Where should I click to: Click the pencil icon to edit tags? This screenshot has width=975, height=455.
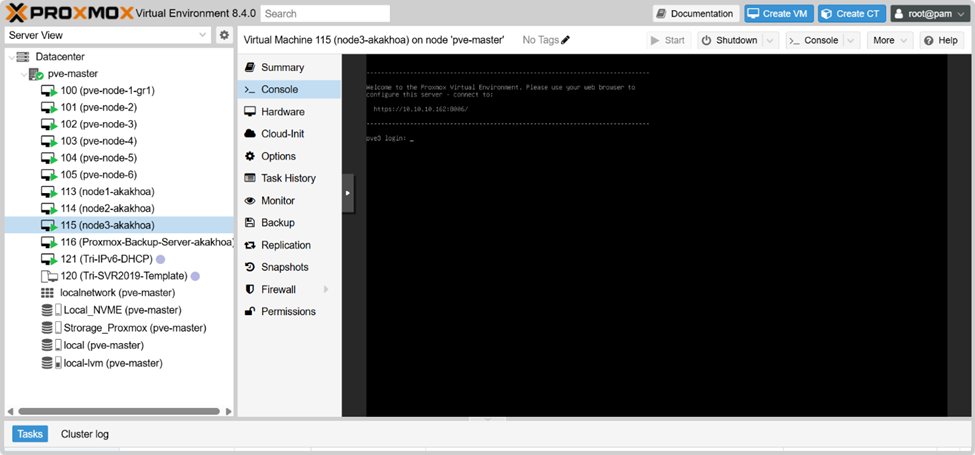[566, 40]
